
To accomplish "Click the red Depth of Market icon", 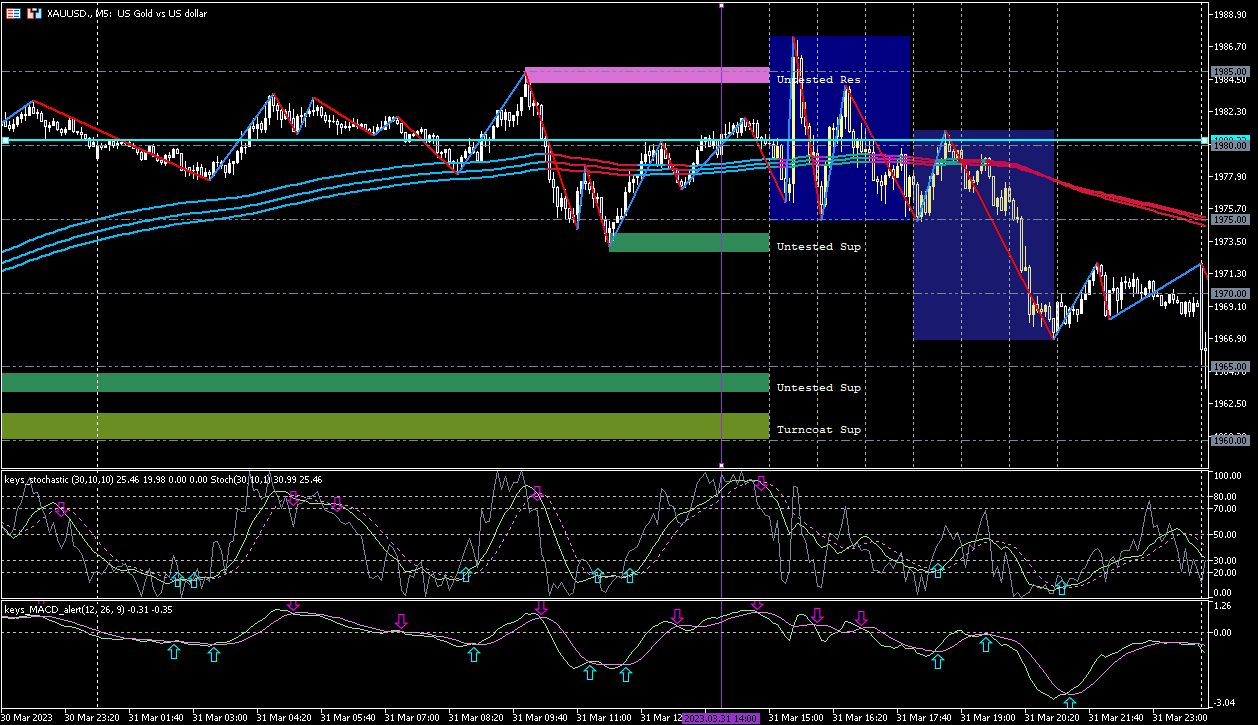I will (11, 13).
